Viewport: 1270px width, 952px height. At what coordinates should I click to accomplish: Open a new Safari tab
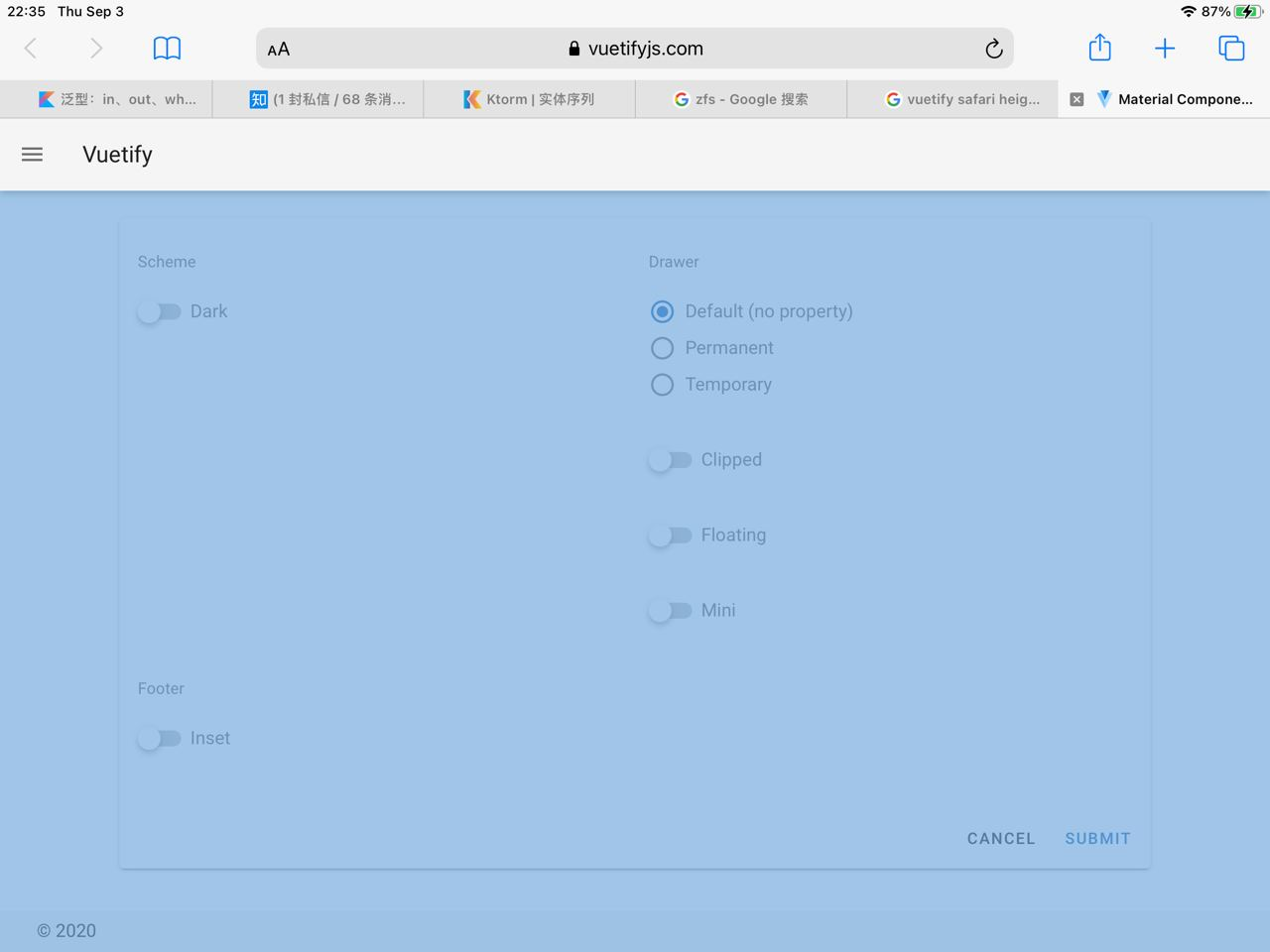(x=1165, y=47)
